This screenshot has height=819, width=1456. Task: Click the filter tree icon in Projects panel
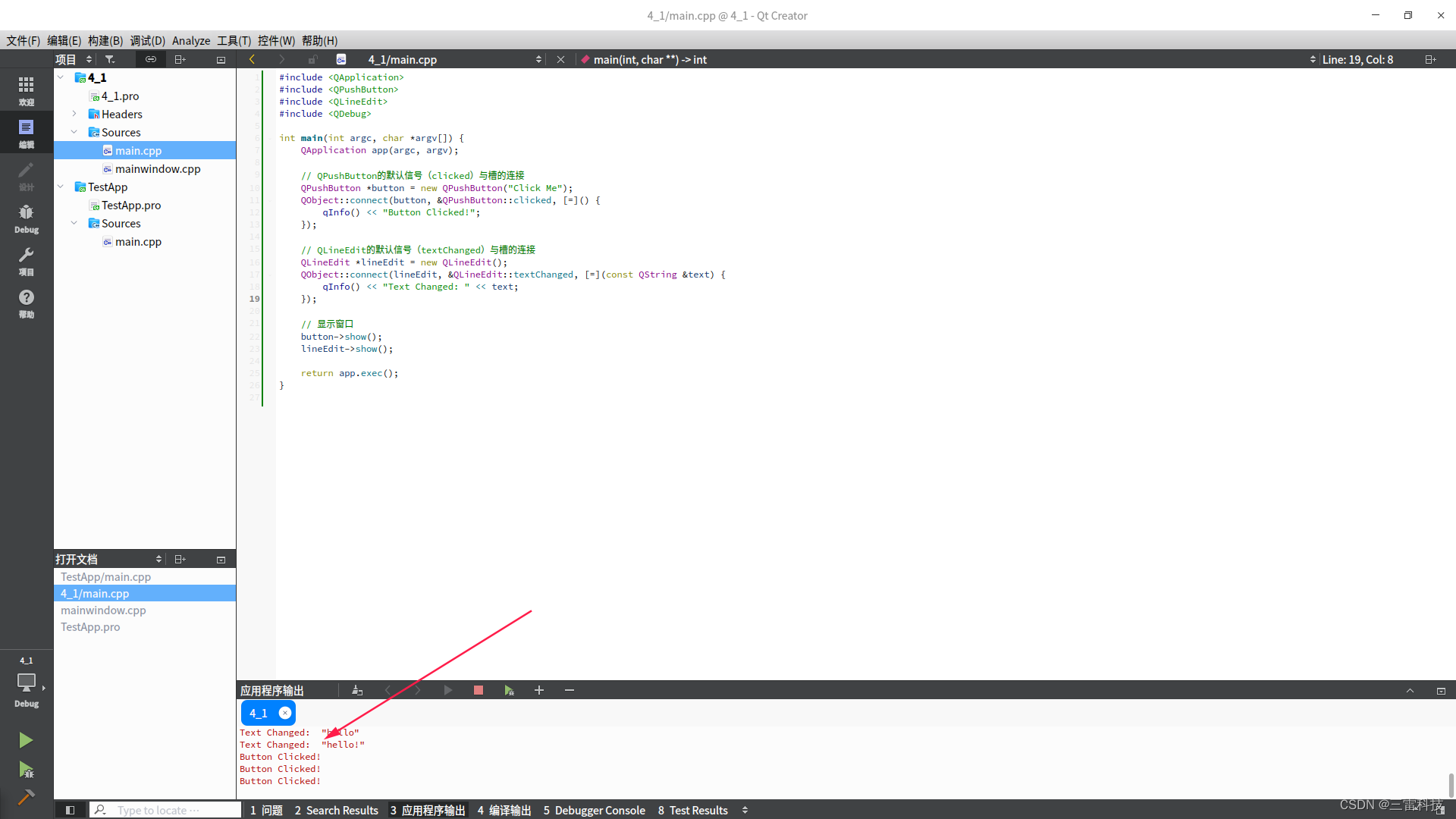[110, 59]
